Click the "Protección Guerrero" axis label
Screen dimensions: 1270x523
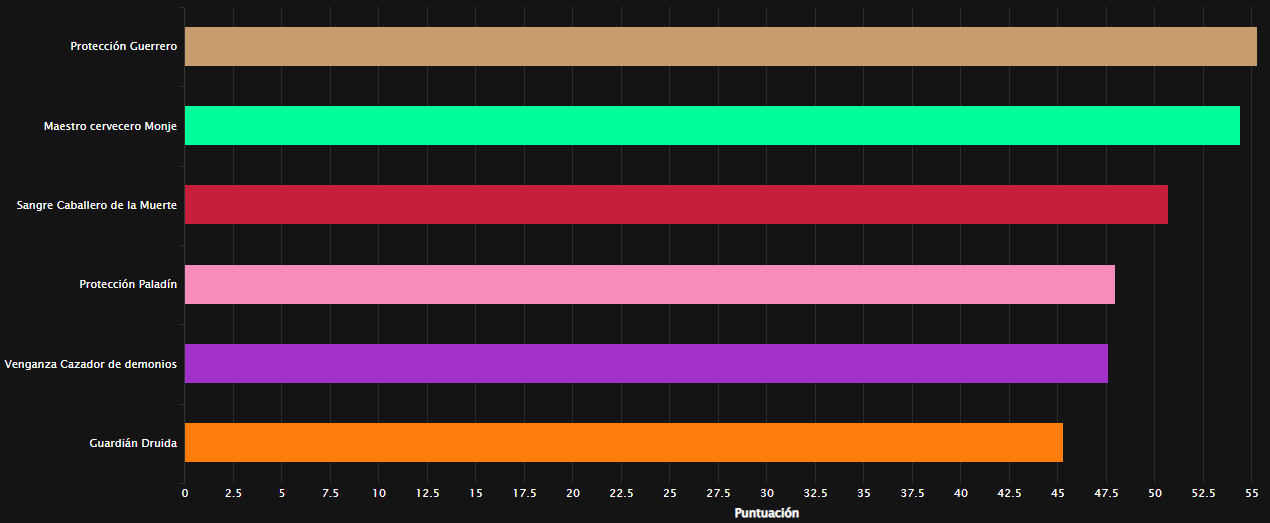(x=123, y=47)
